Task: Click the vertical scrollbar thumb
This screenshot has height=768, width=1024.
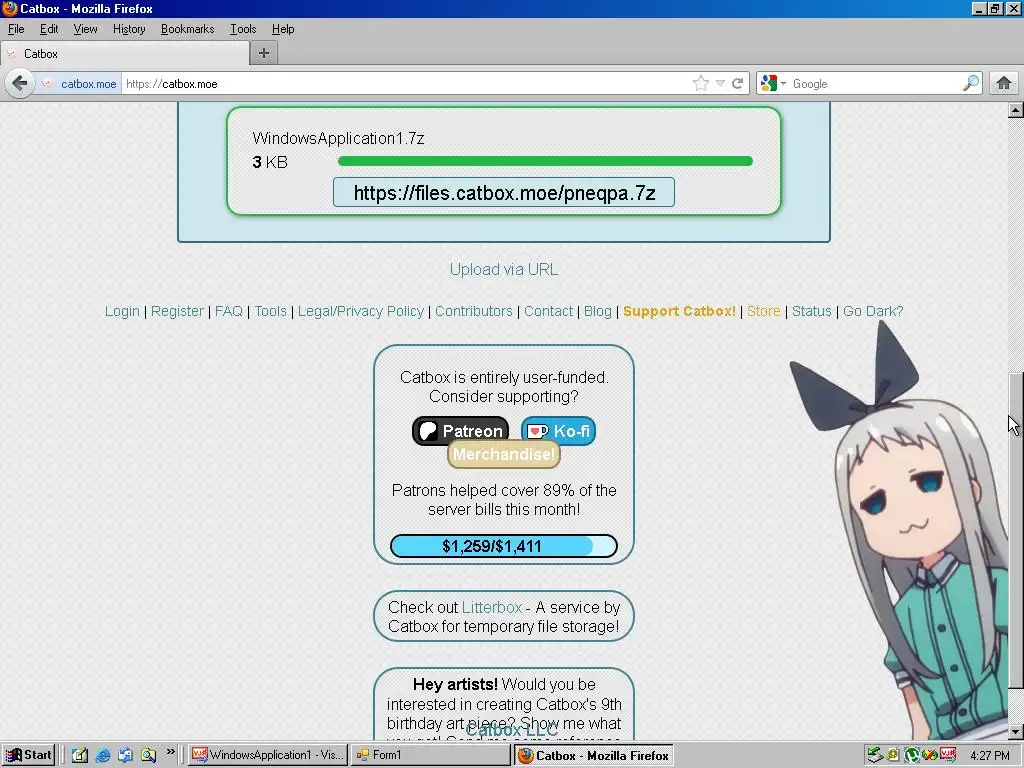Action: [1016, 530]
